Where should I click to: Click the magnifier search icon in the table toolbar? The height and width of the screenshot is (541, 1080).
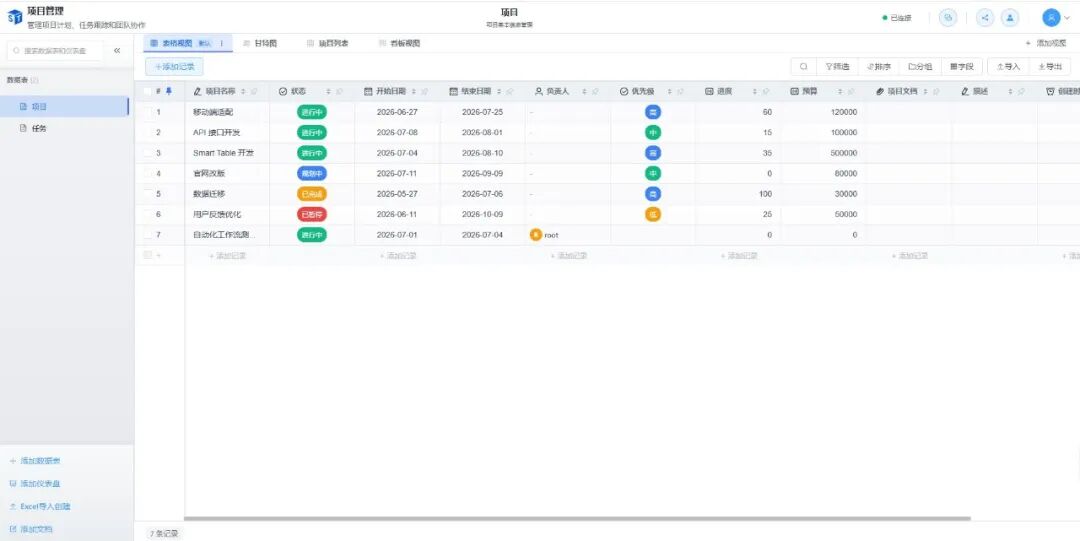pos(803,67)
